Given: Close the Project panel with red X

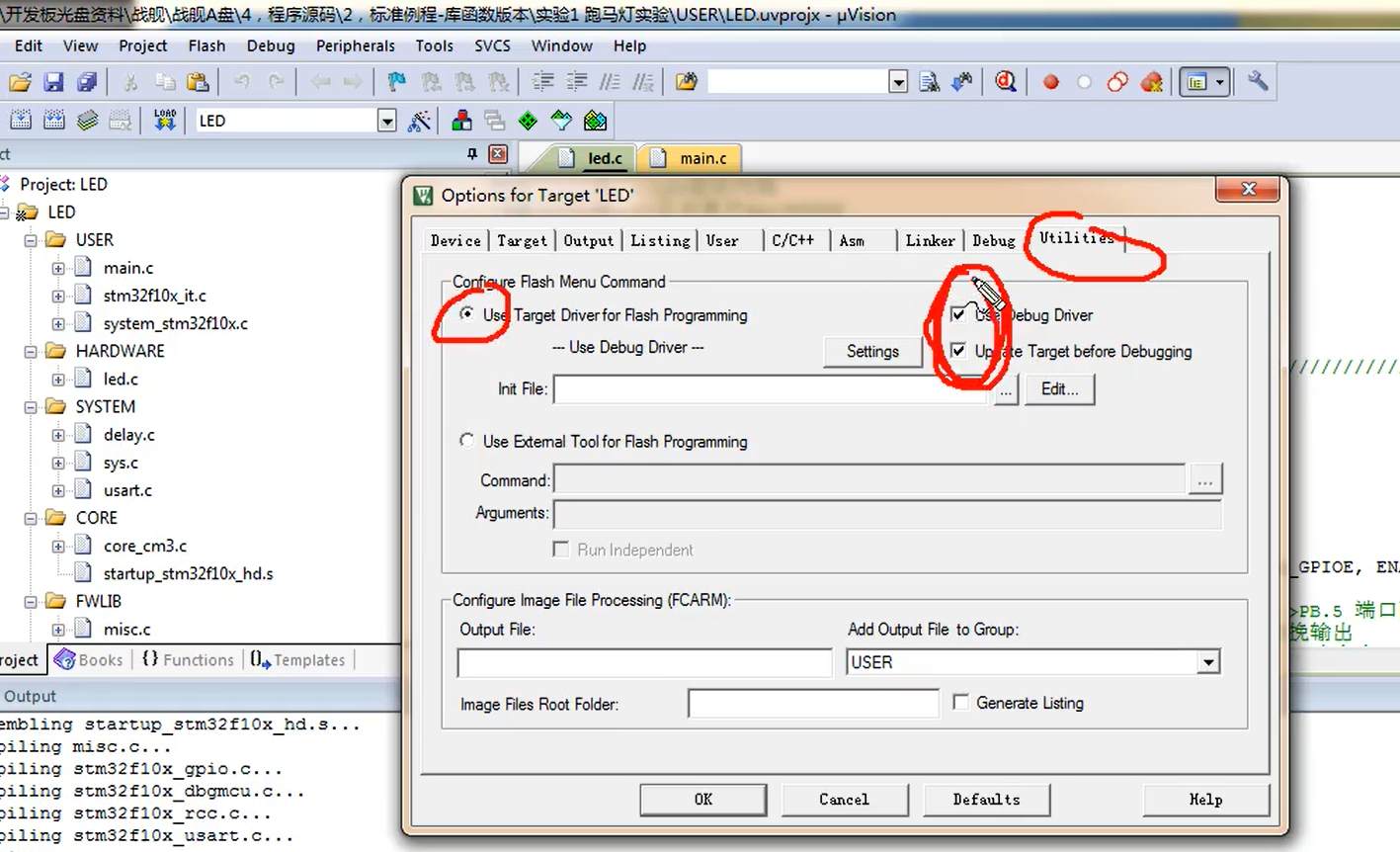Looking at the screenshot, I should click(x=498, y=154).
